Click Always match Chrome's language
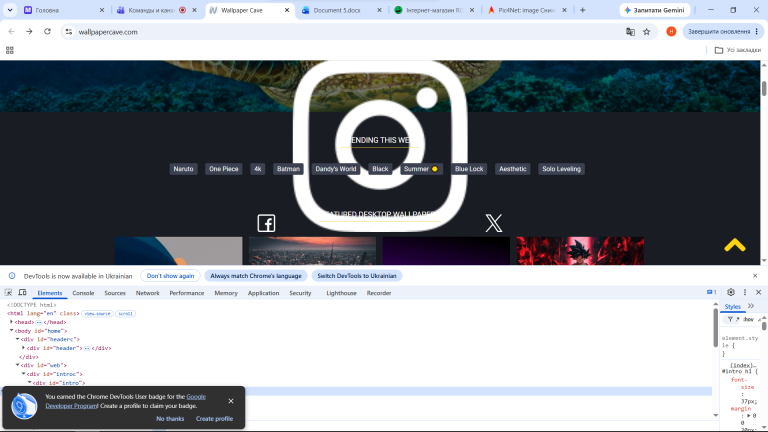The height and width of the screenshot is (432, 768). (256, 276)
